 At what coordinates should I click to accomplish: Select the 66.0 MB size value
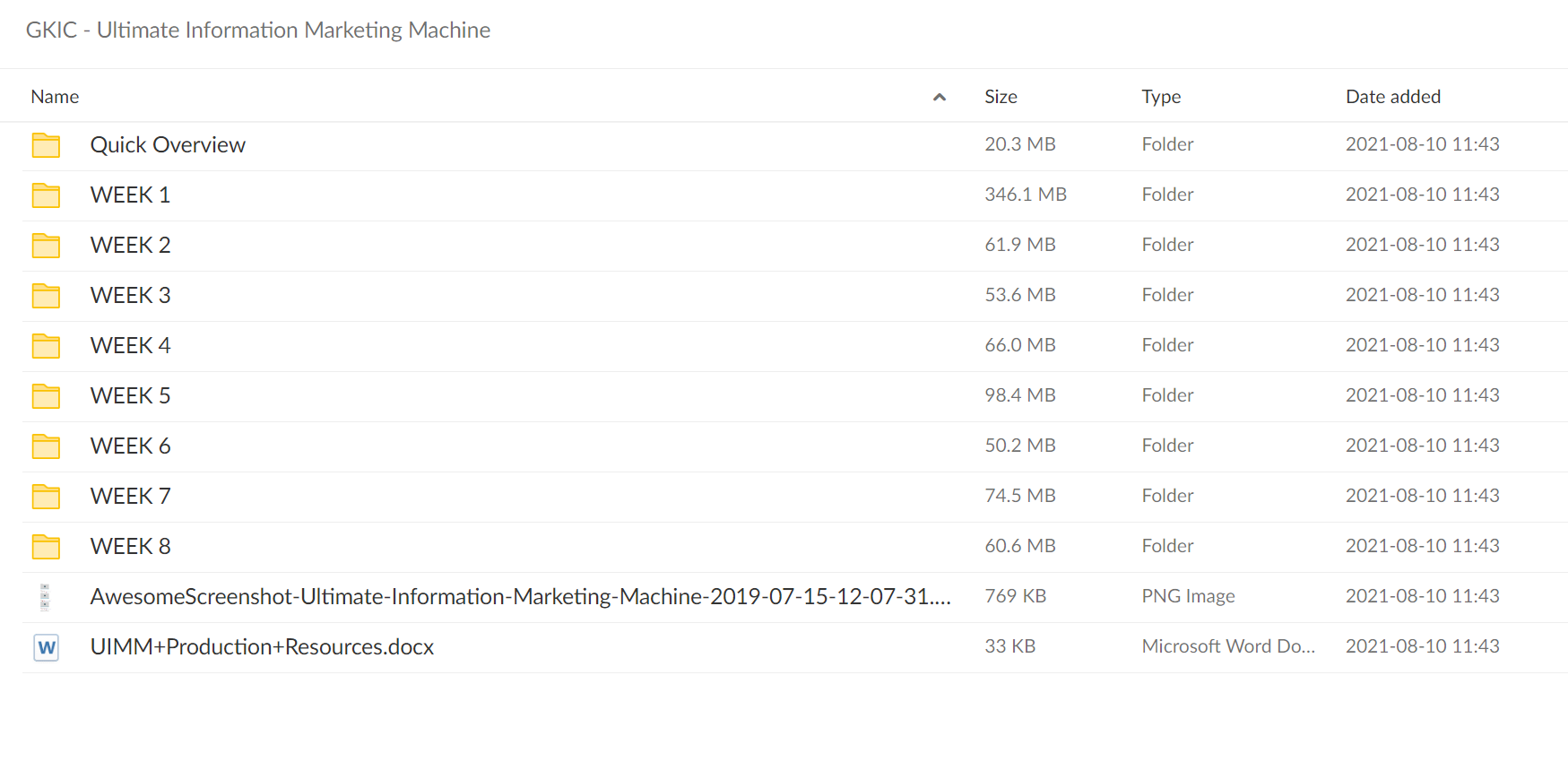[x=1020, y=345]
